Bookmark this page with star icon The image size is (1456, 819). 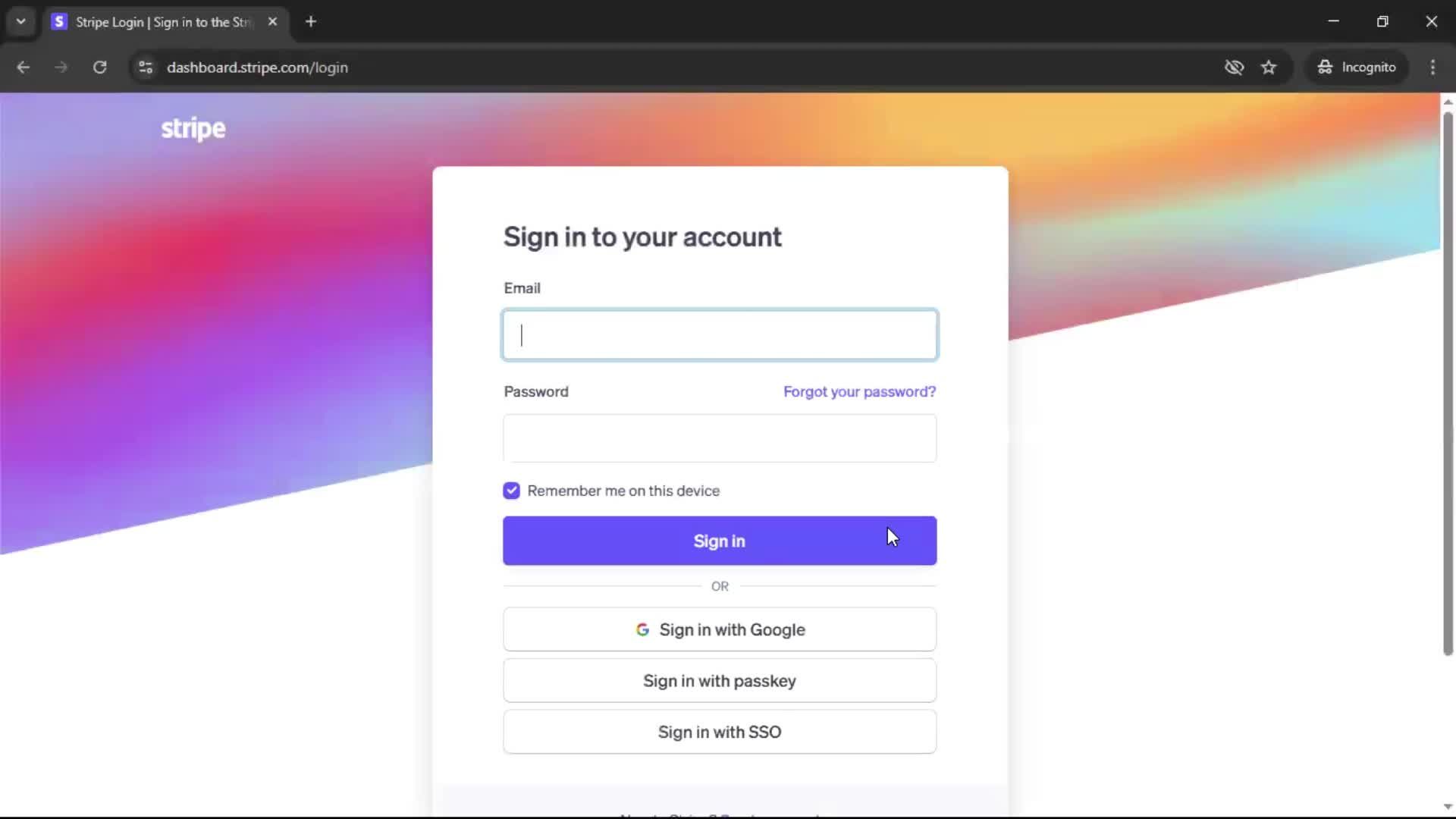1269,67
